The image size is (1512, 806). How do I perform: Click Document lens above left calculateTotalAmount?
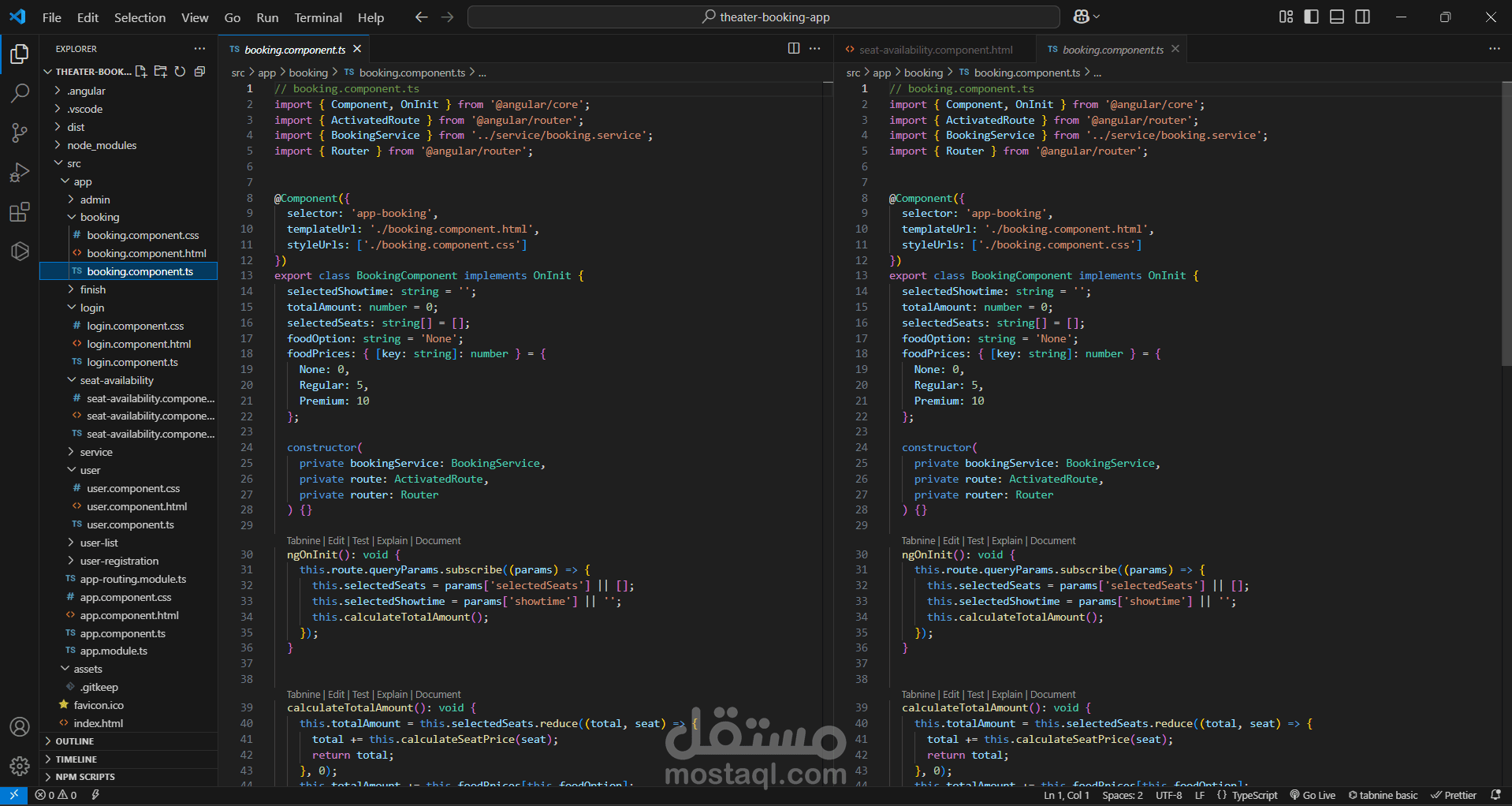coord(438,695)
